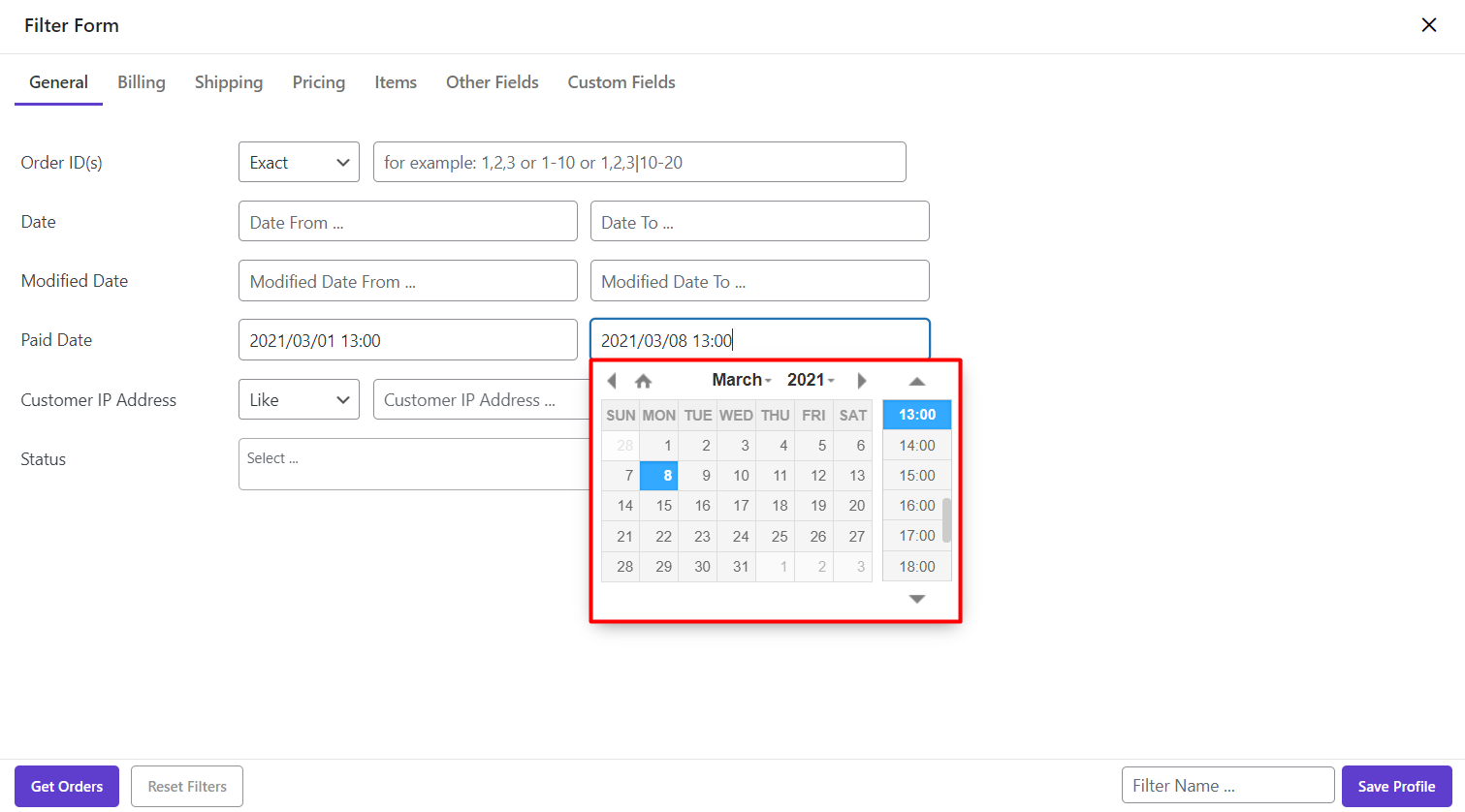Open the 2021 year dropdown
This screenshot has width=1465, height=812.
point(810,380)
